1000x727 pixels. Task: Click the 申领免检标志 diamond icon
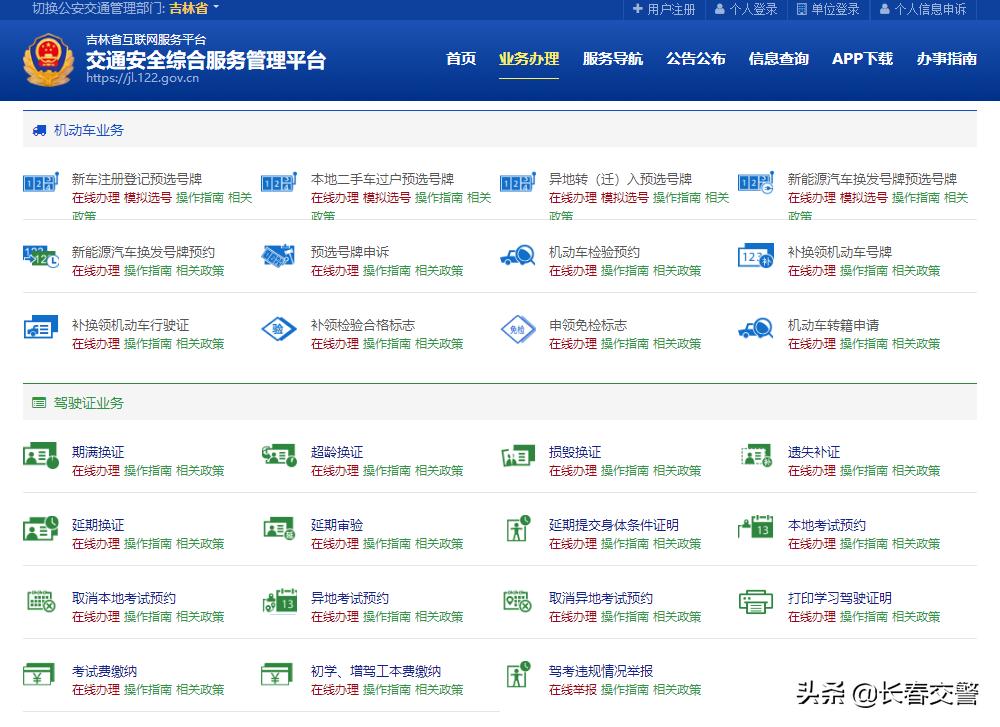coord(518,329)
